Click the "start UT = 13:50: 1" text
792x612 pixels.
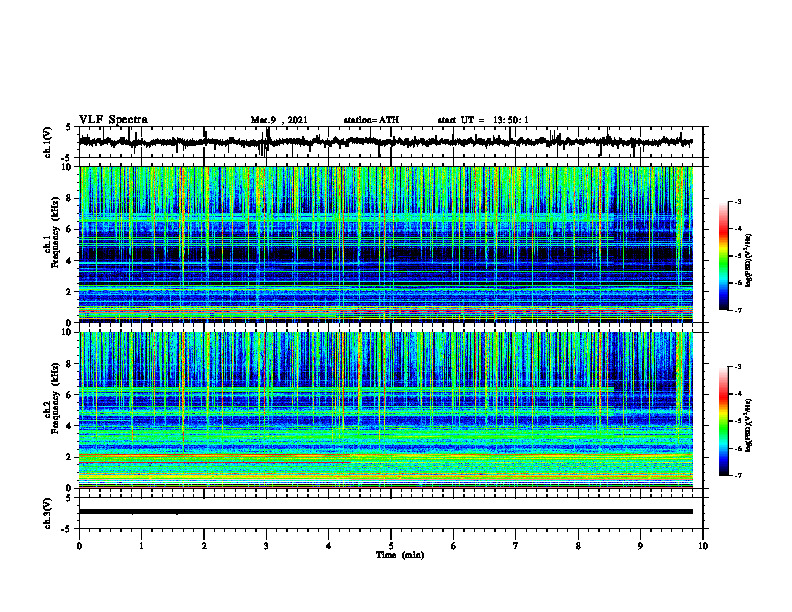[483, 120]
